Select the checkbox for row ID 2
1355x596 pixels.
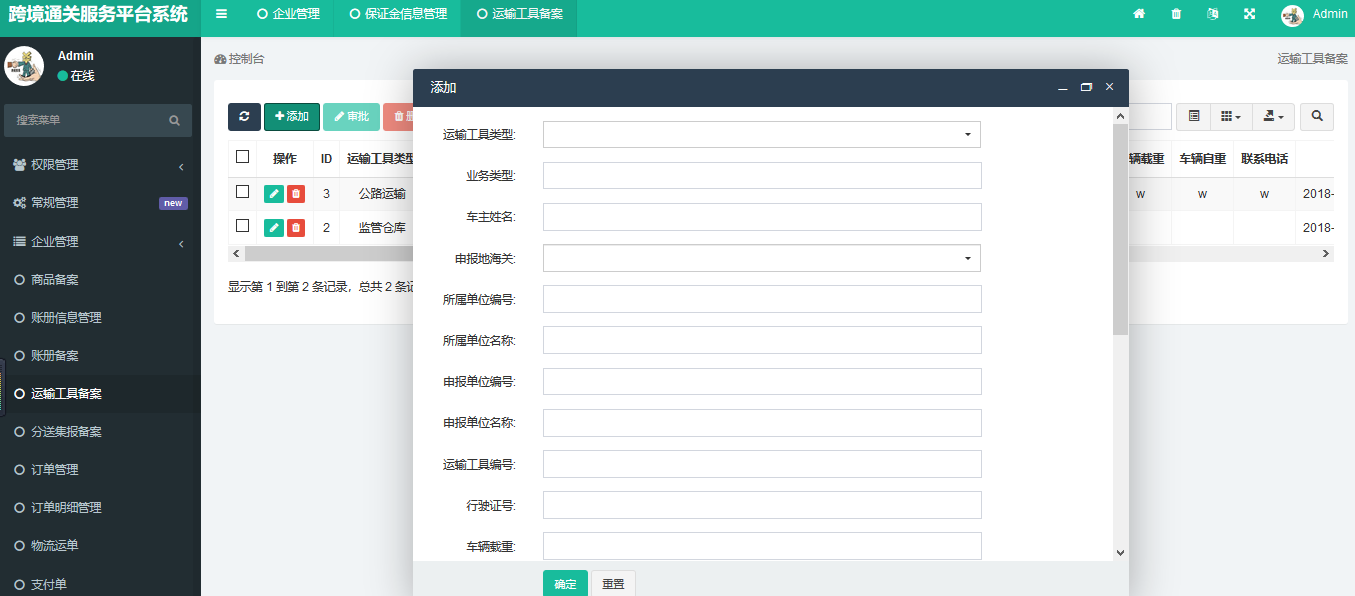(x=242, y=226)
